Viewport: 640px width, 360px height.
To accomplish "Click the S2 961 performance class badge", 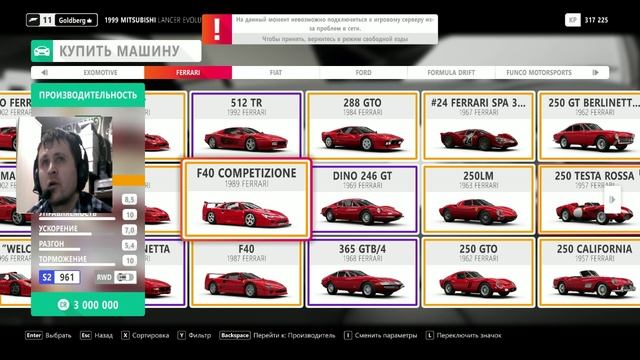I will coord(60,278).
